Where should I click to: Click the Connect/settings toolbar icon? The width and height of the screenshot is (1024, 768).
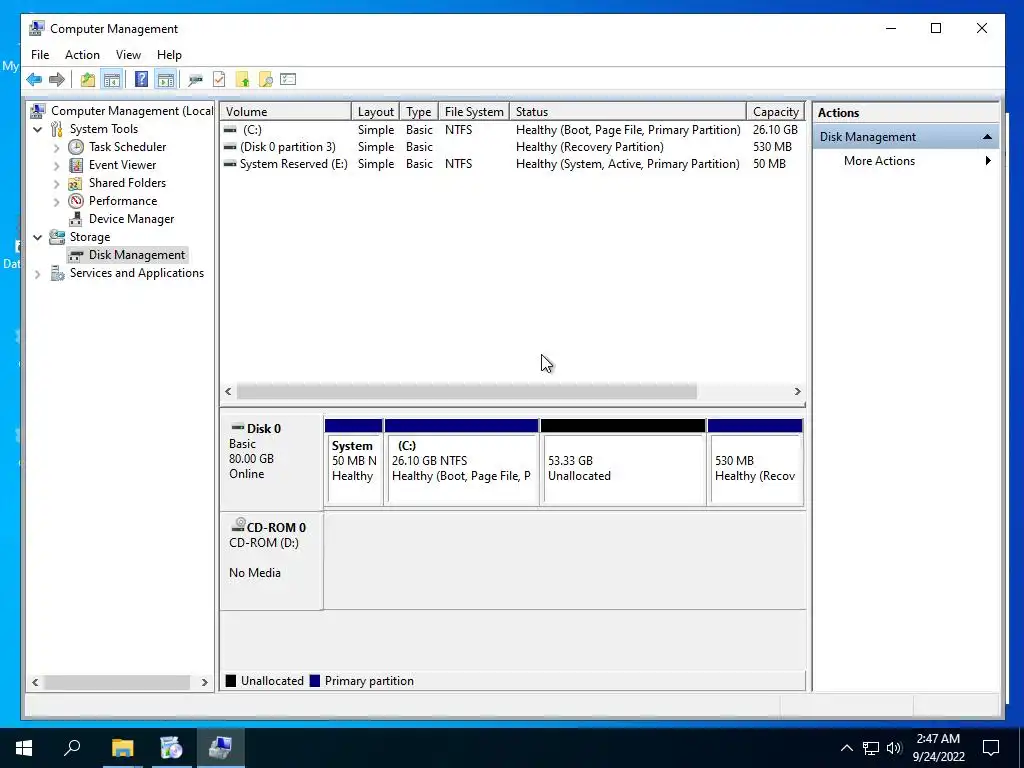coord(195,80)
